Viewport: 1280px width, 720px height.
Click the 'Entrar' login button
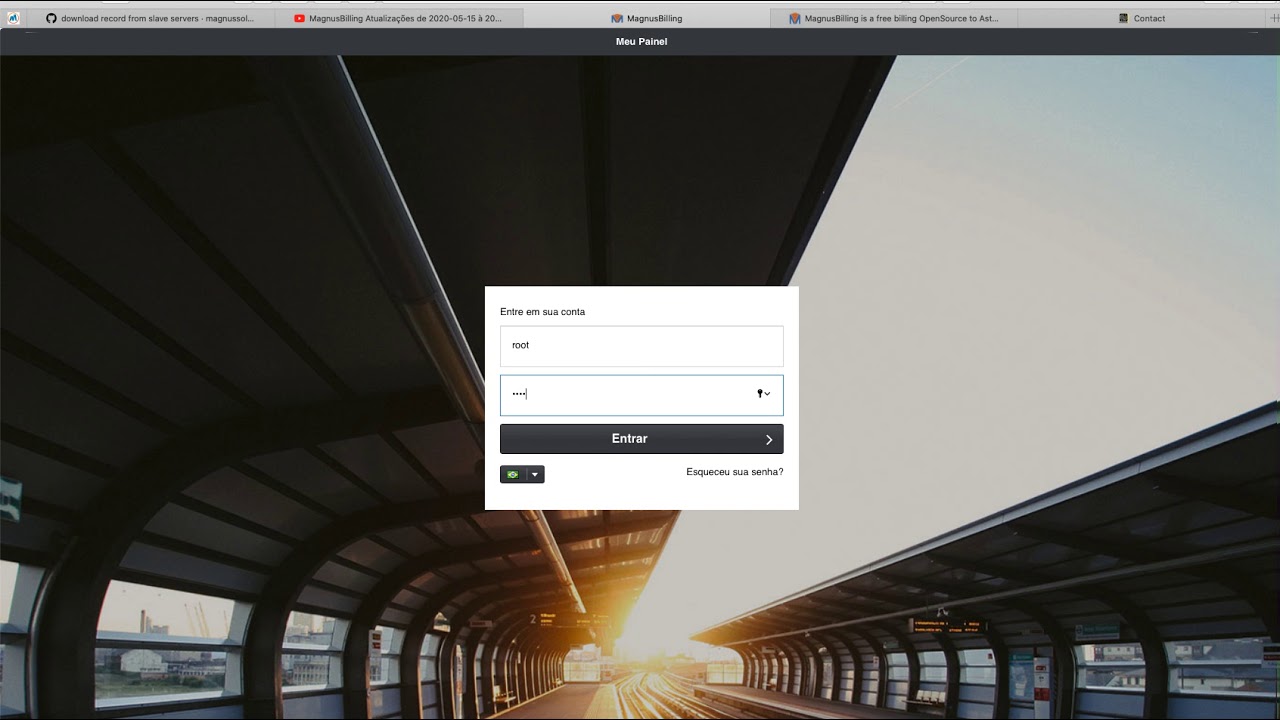(642, 439)
